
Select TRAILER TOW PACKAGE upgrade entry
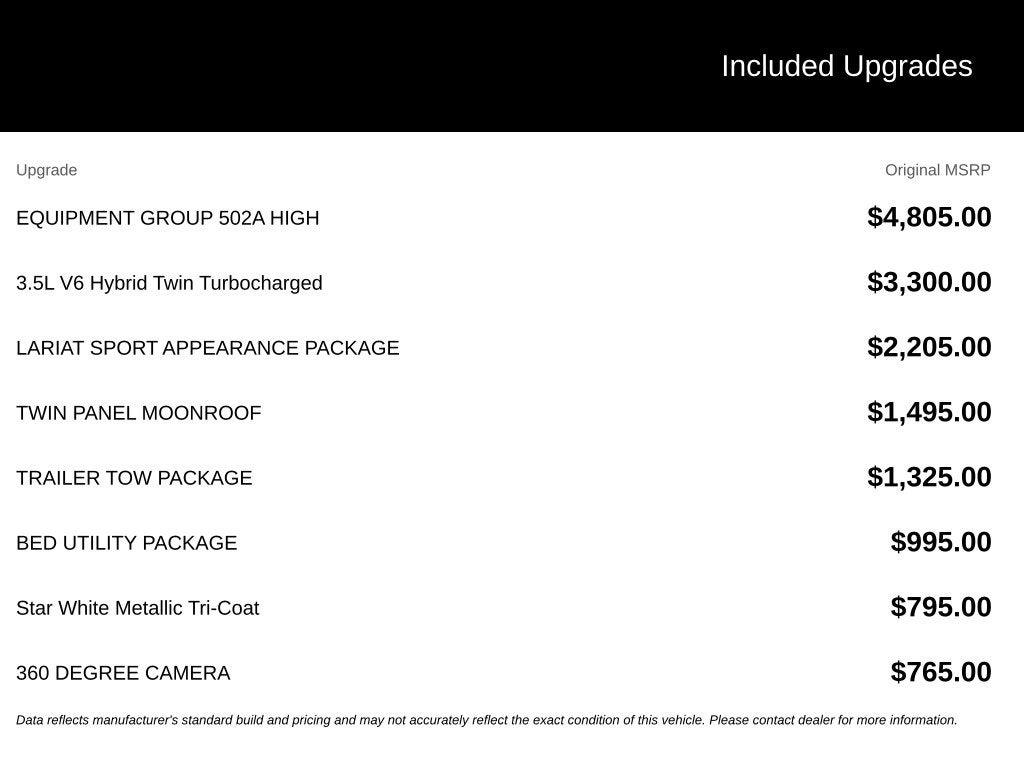[x=134, y=477]
